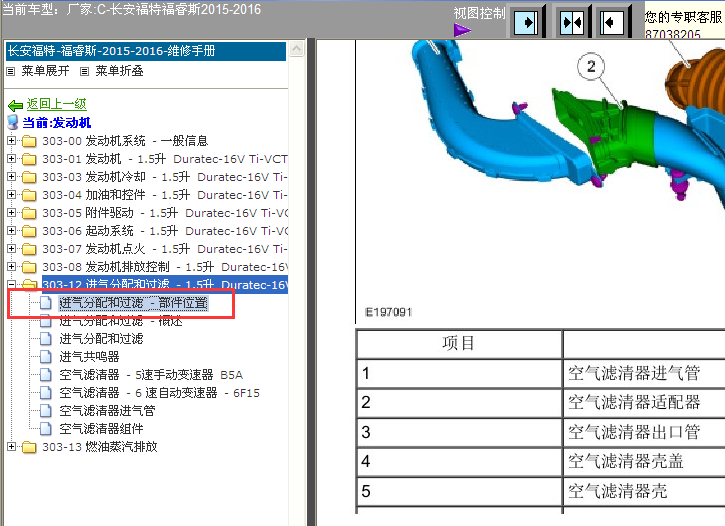Viewport: 725px width, 526px height.
Task: Click the 项目 table header
Action: click(459, 343)
